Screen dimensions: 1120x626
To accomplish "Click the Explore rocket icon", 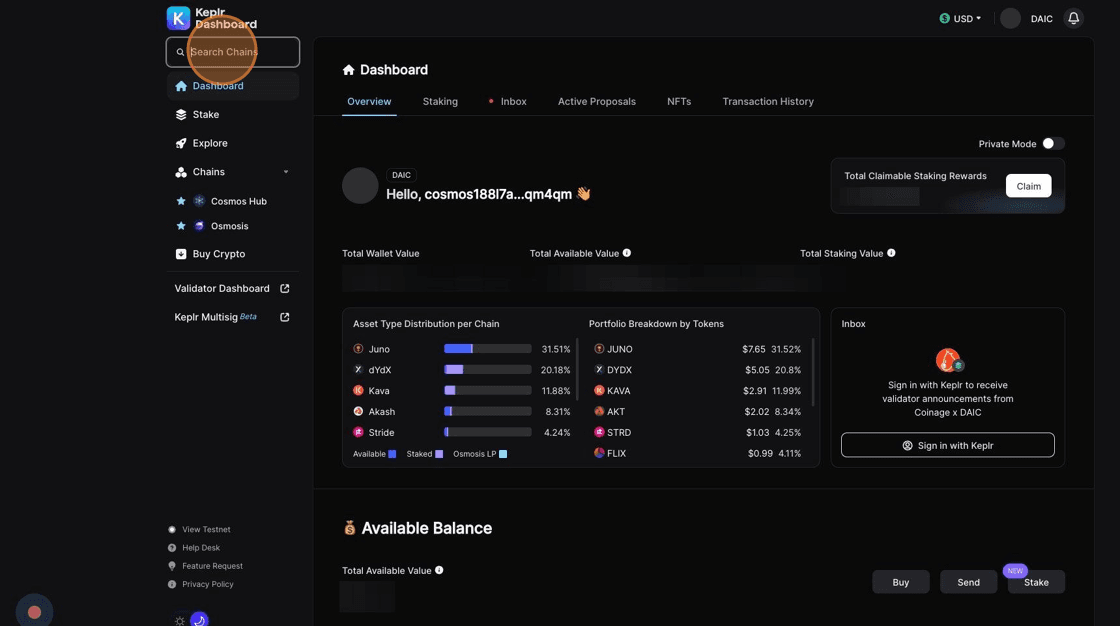I will tap(181, 143).
